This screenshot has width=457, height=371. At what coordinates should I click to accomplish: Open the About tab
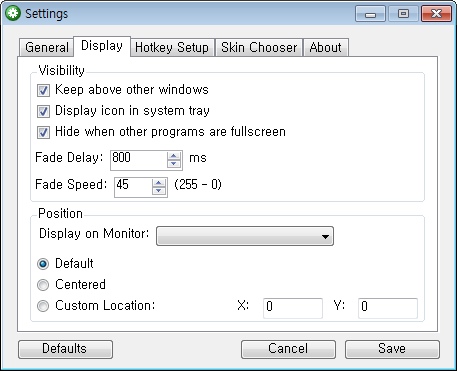click(x=326, y=47)
